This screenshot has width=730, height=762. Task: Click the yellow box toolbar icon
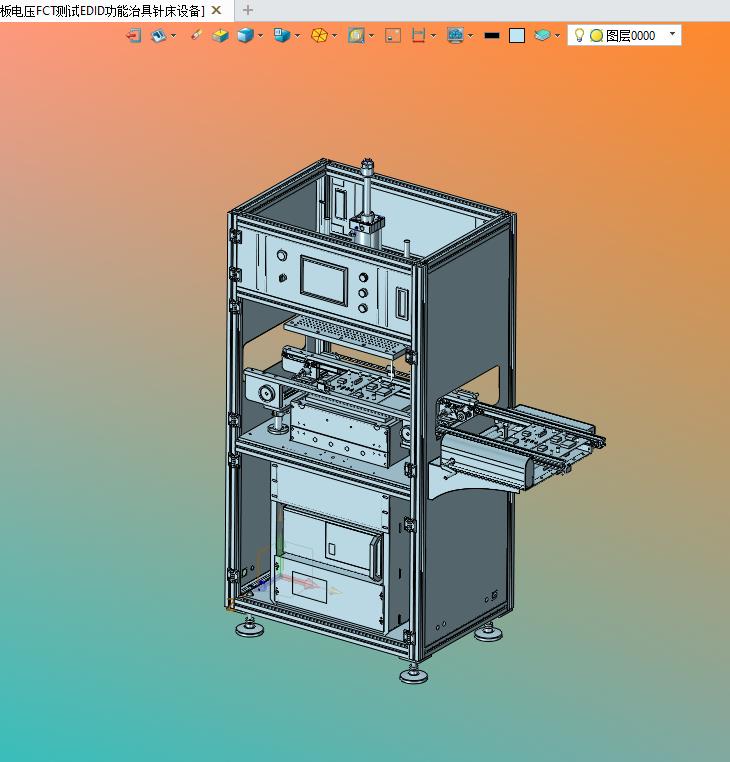point(220,35)
